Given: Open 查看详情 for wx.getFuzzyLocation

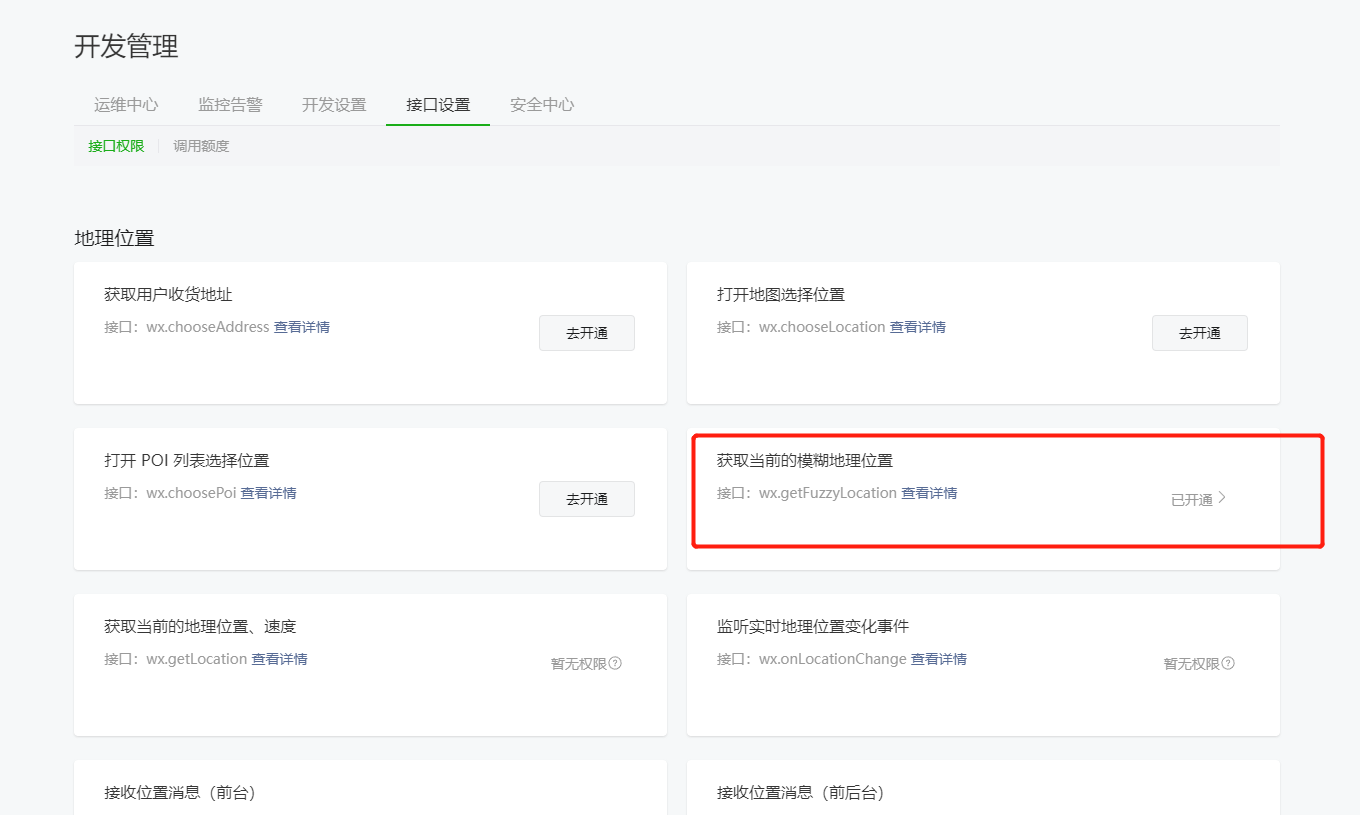Looking at the screenshot, I should click(x=930, y=493).
